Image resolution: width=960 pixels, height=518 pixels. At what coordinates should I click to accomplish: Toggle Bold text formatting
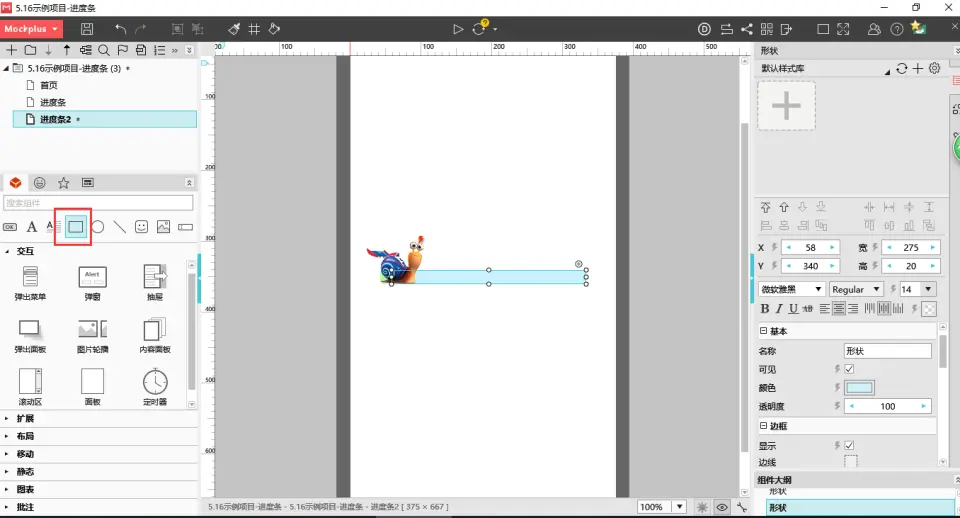765,309
